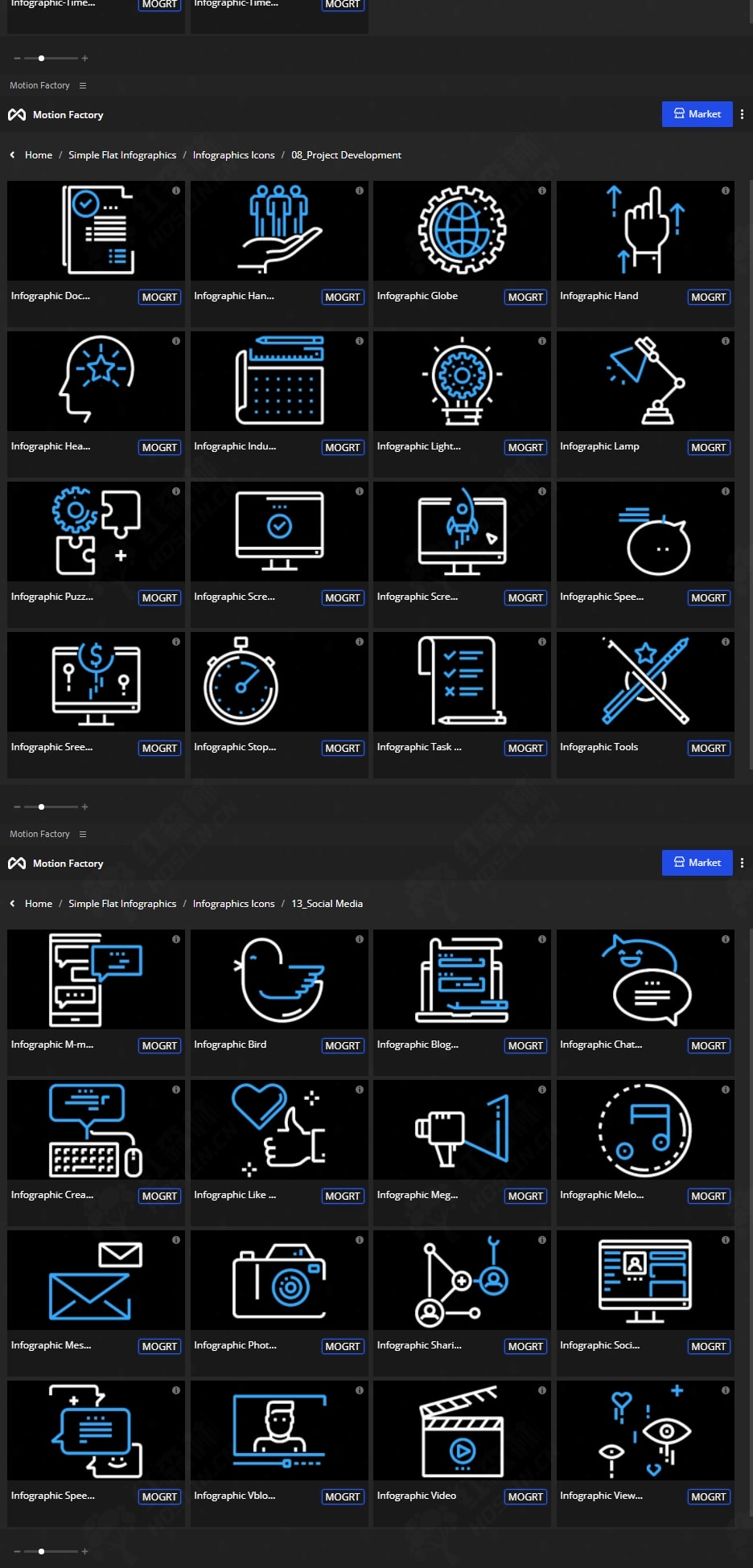The image size is (753, 1568).
Task: Click the MOGRT badge on Infographic Bird
Action: 343,1045
